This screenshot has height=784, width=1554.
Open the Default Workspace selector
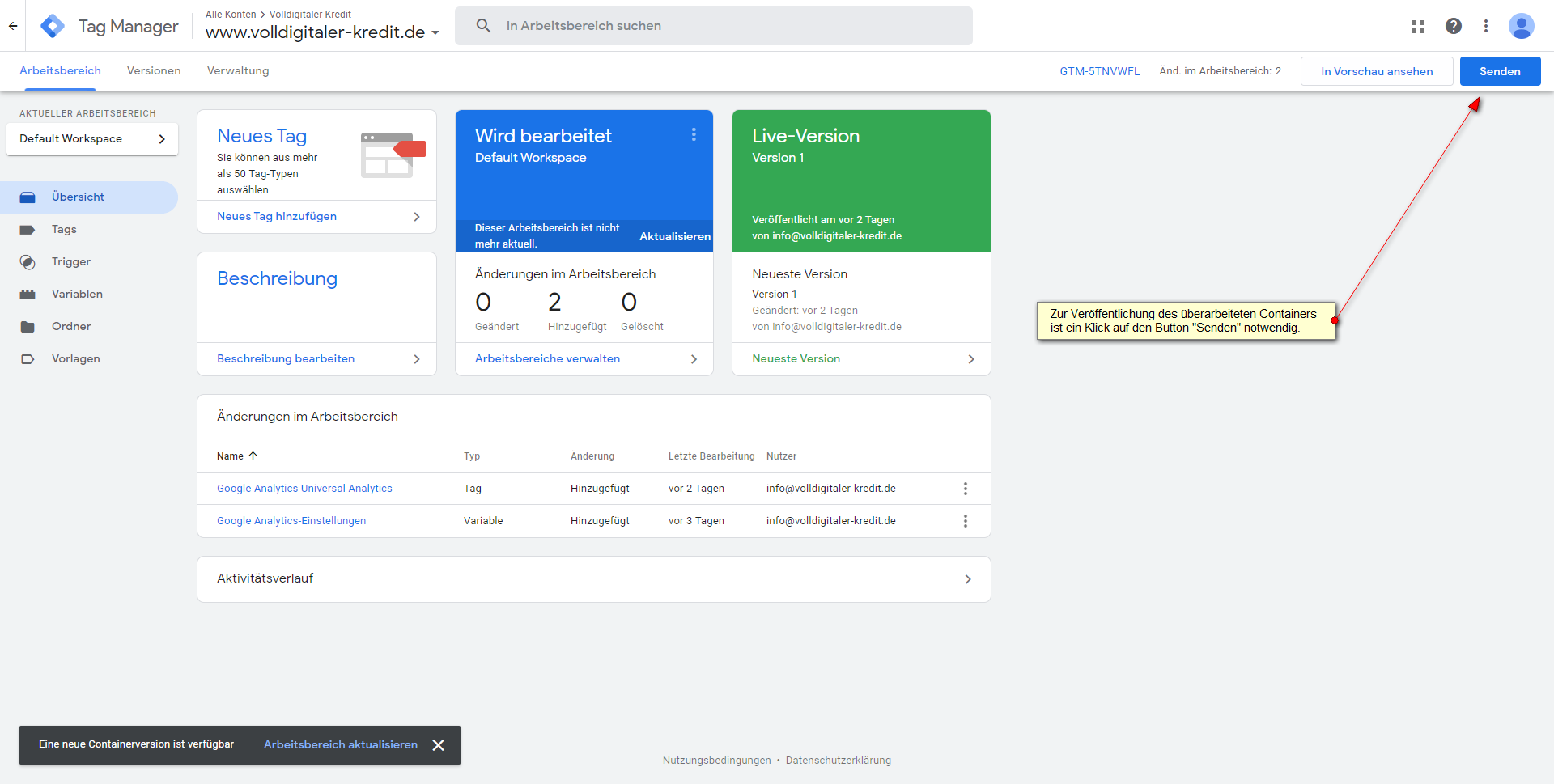click(92, 139)
